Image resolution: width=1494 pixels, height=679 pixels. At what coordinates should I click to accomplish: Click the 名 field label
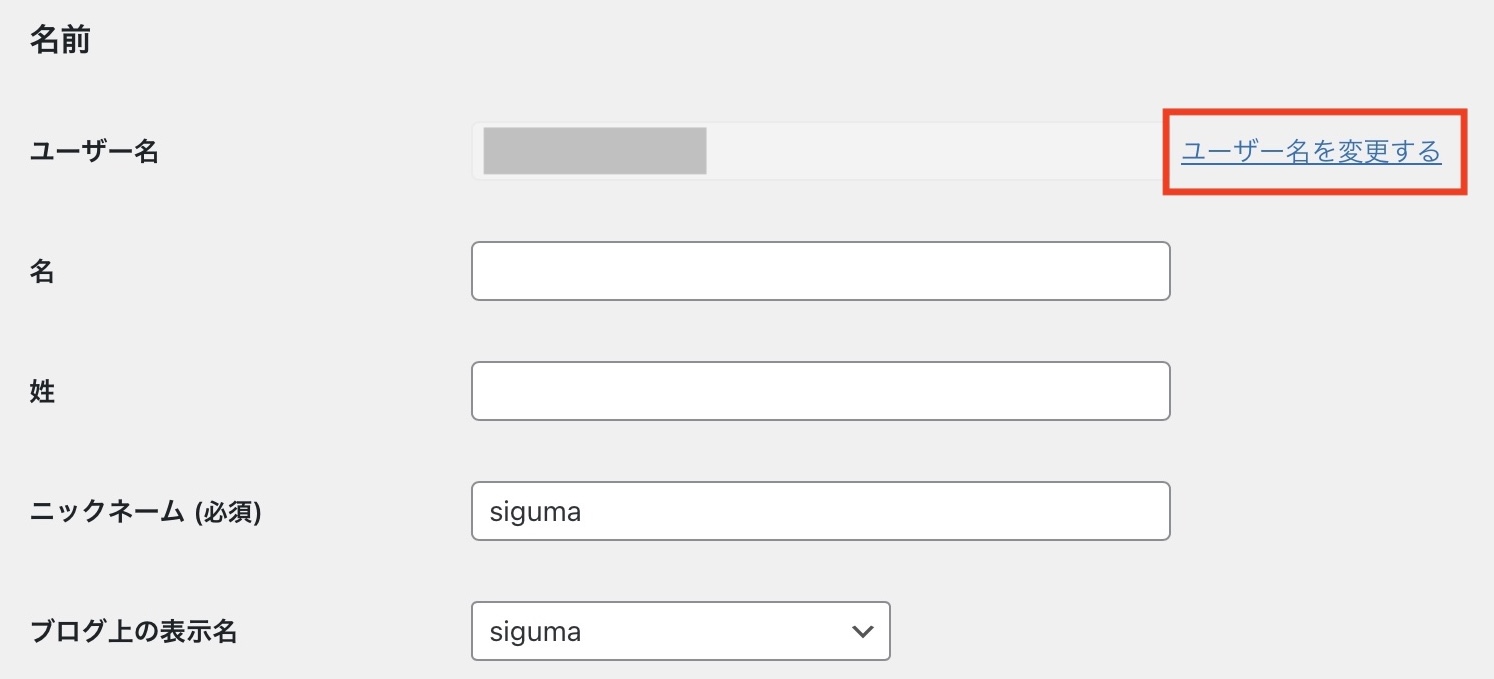pyautogui.click(x=42, y=272)
